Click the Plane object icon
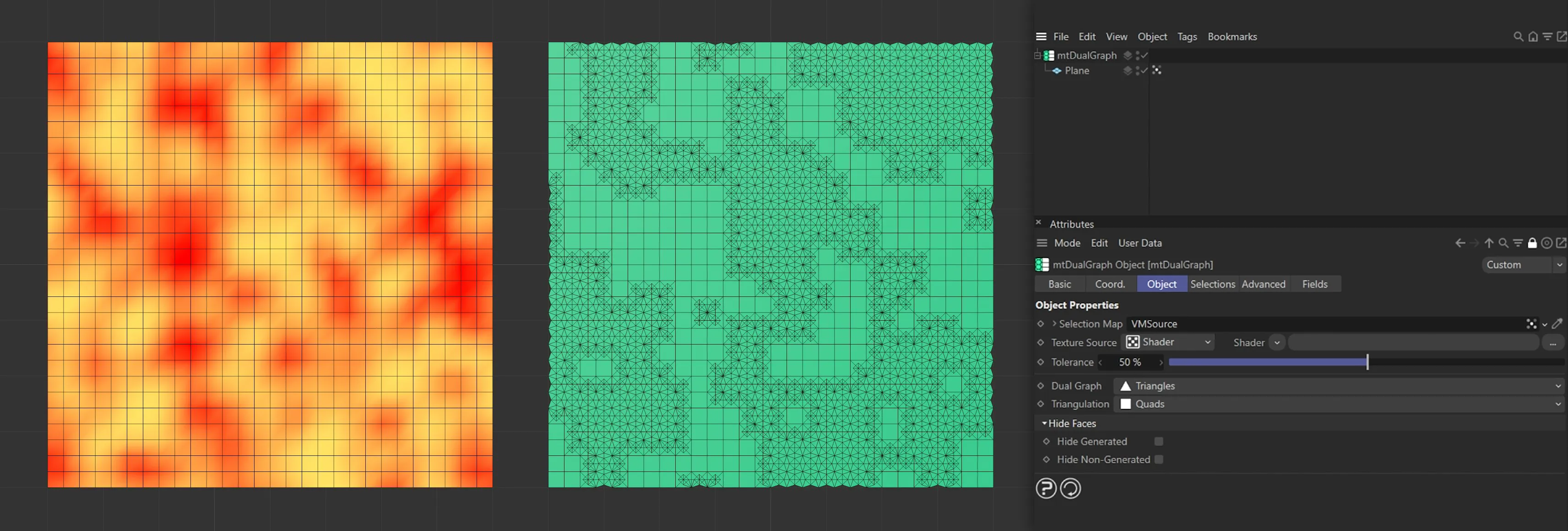1568x531 pixels. [1057, 71]
